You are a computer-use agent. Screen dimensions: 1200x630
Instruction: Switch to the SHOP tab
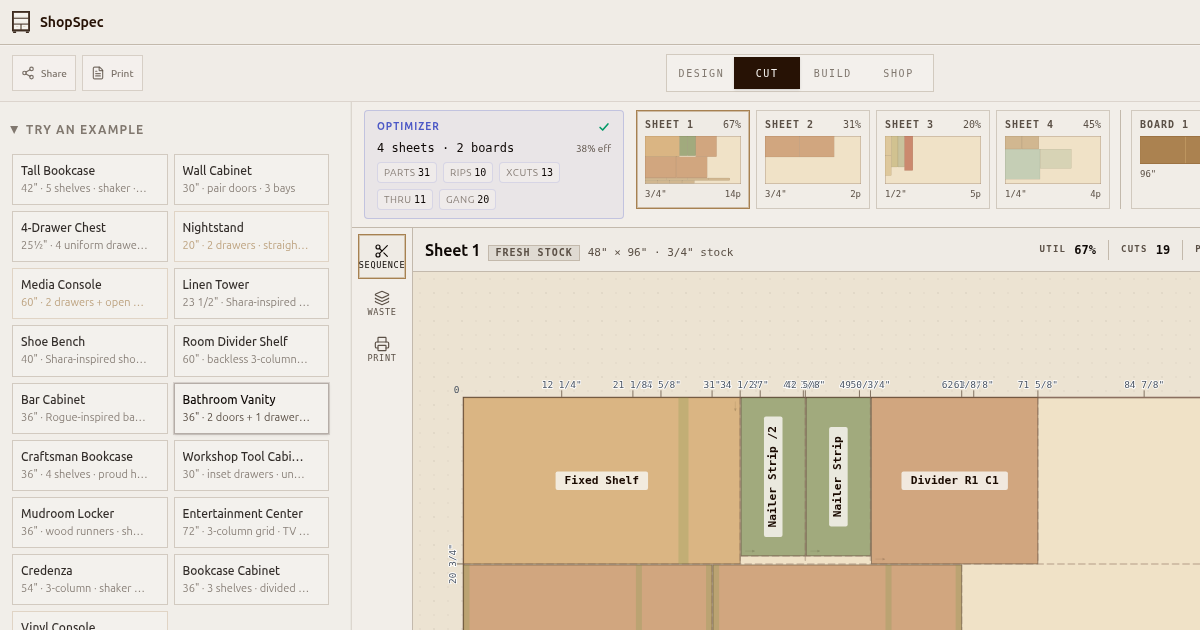(x=898, y=73)
